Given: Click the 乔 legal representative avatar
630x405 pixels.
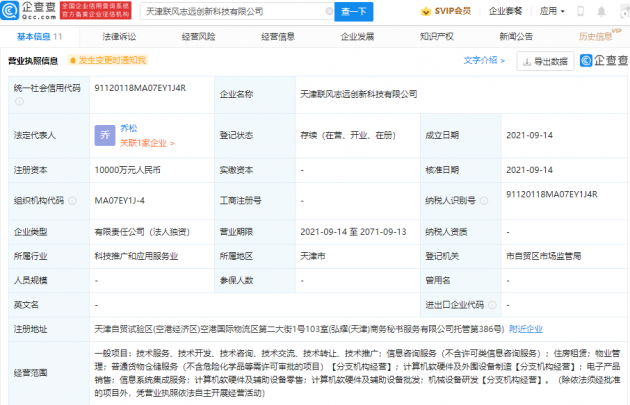Looking at the screenshot, I should point(104,135).
